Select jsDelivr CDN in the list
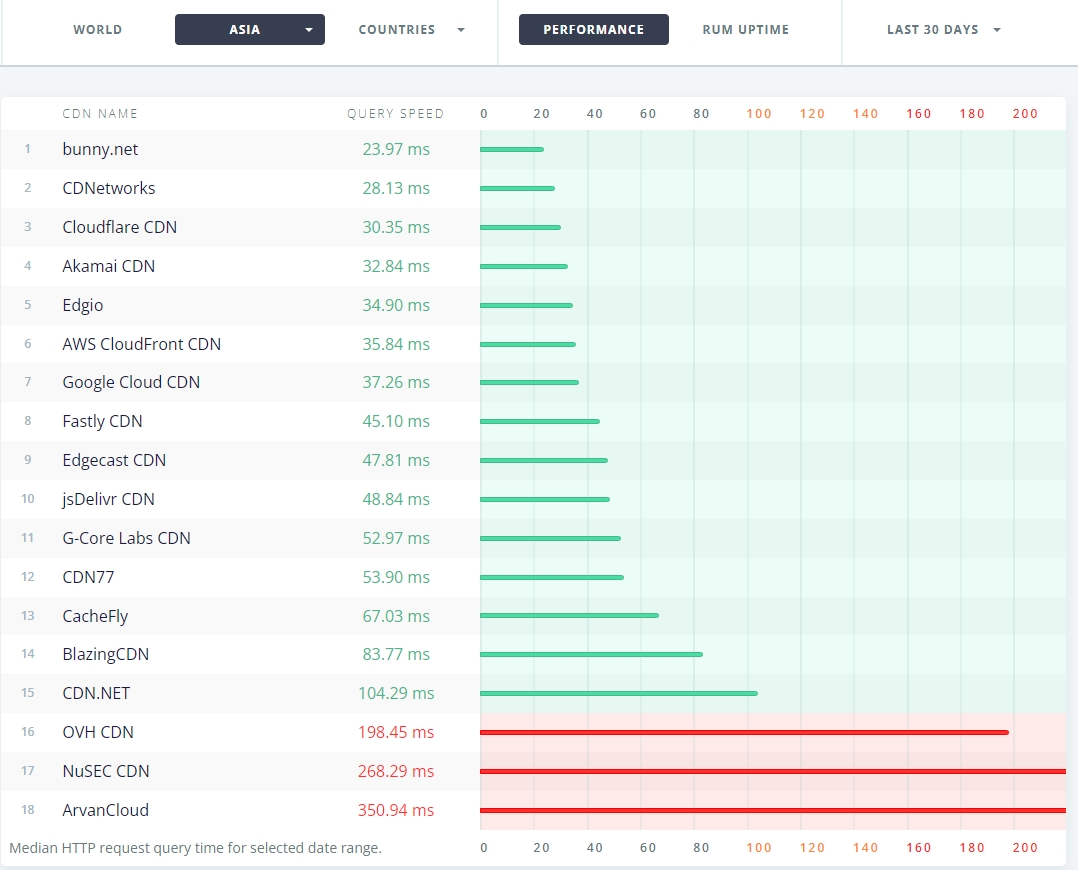 108,499
